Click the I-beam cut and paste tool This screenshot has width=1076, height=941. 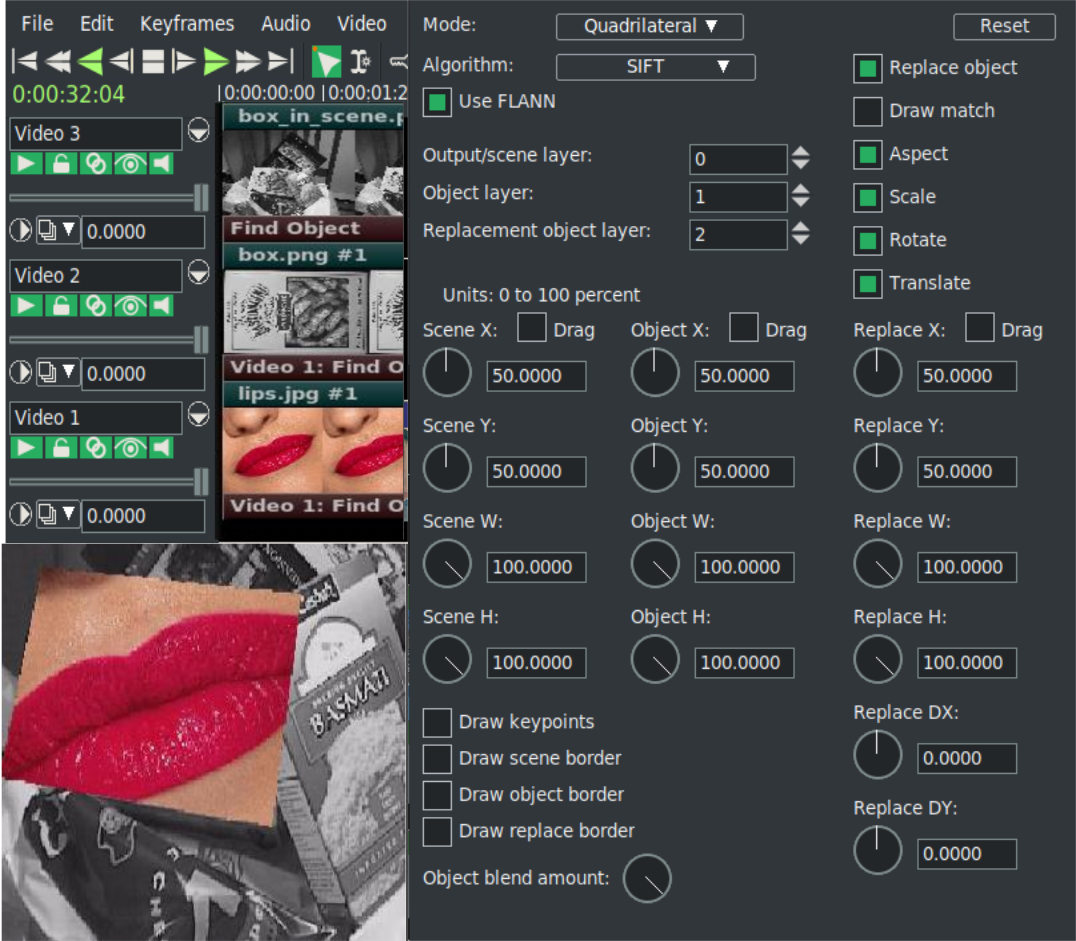coord(360,62)
